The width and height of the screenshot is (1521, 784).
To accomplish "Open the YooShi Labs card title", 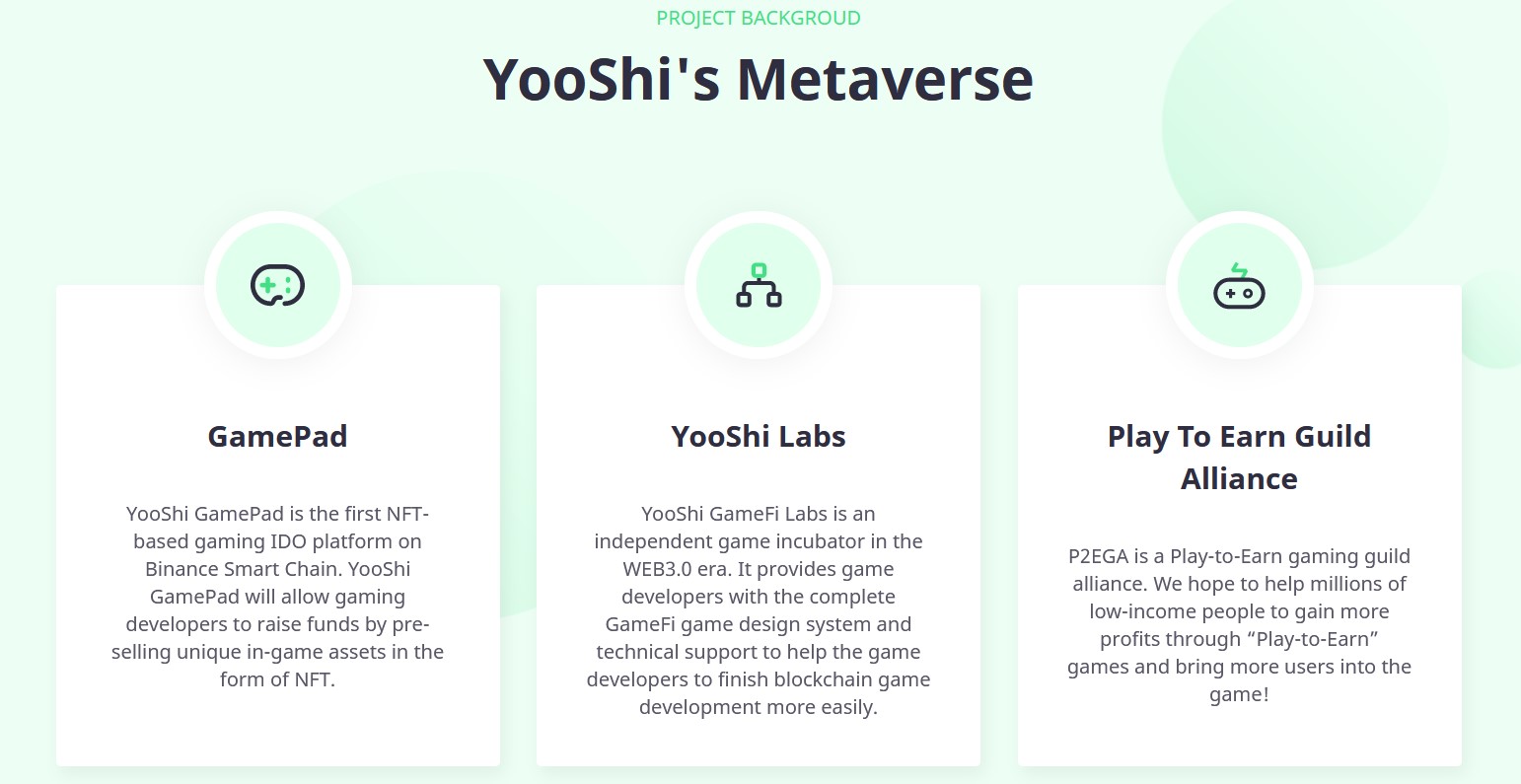I will [x=759, y=436].
